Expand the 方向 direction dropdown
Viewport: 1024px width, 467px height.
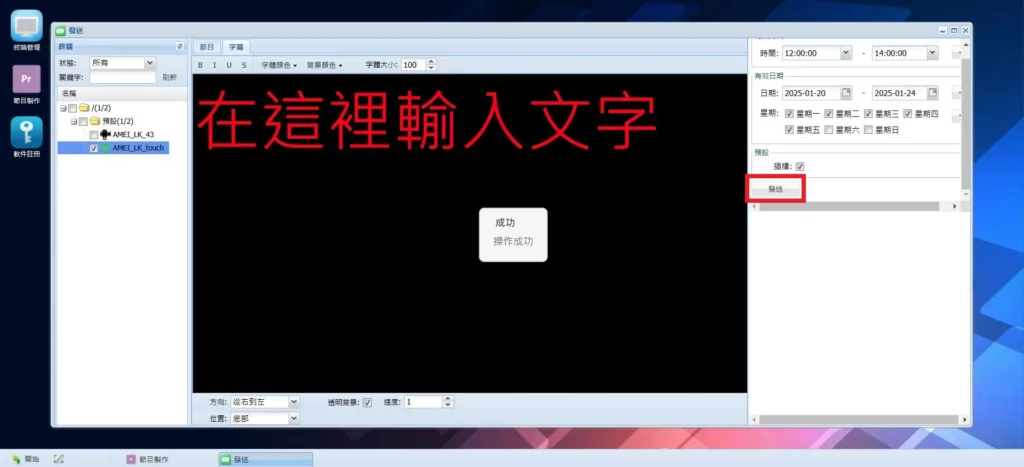click(293, 402)
